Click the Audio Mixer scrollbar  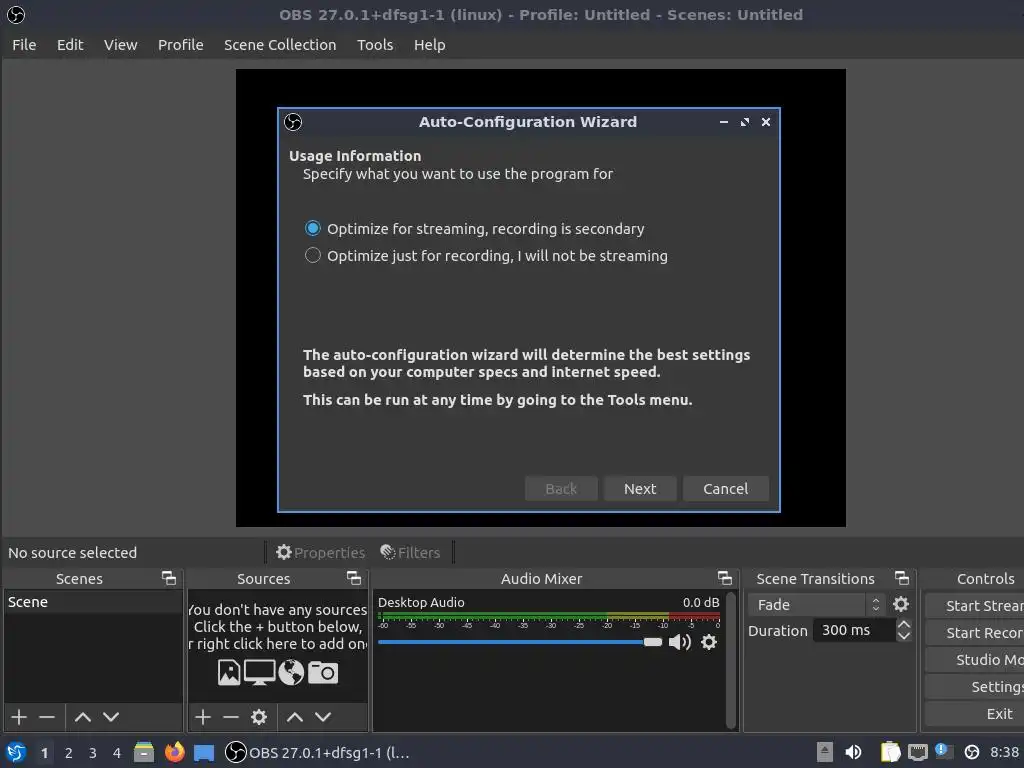tap(731, 660)
